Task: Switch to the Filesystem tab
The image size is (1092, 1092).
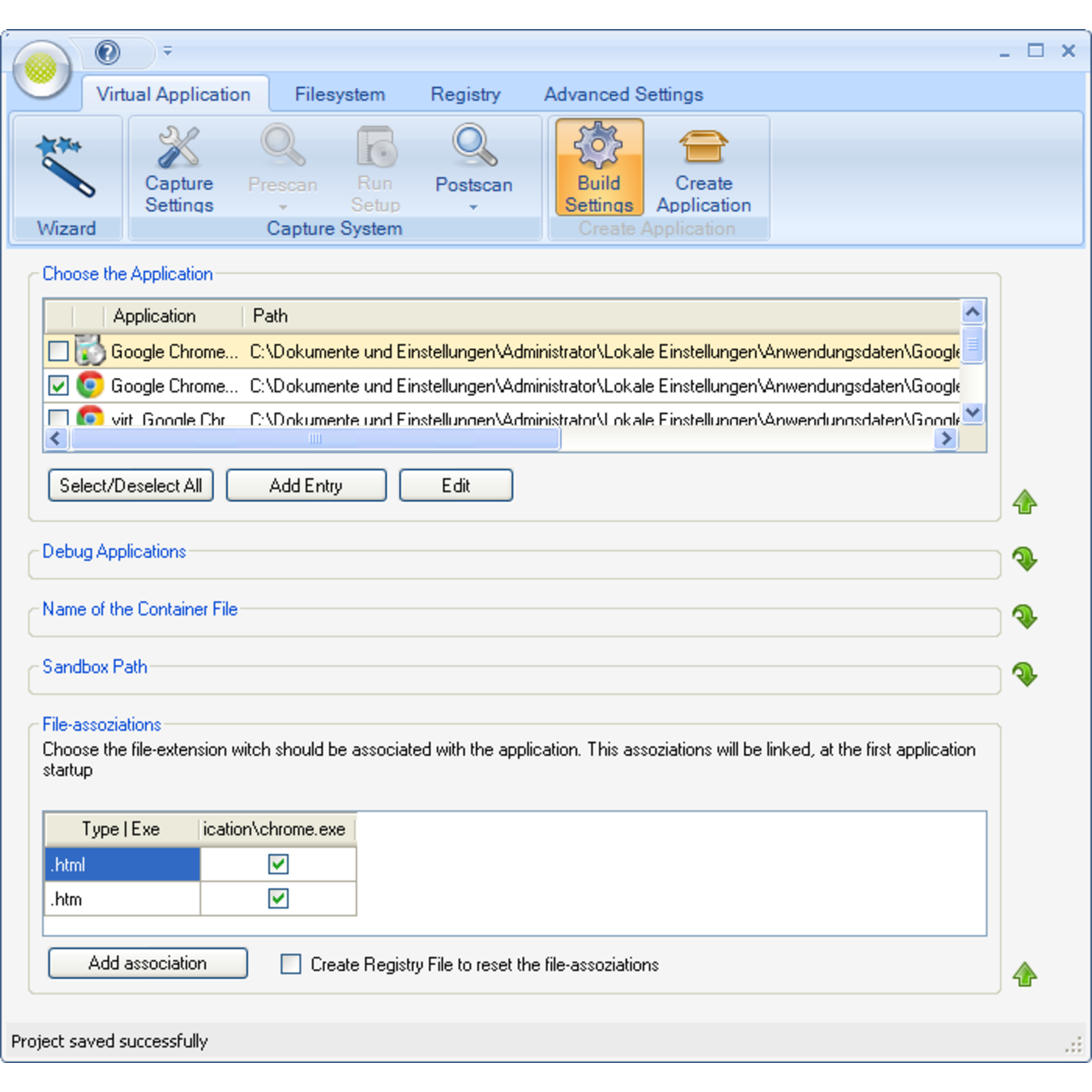Action: tap(340, 94)
